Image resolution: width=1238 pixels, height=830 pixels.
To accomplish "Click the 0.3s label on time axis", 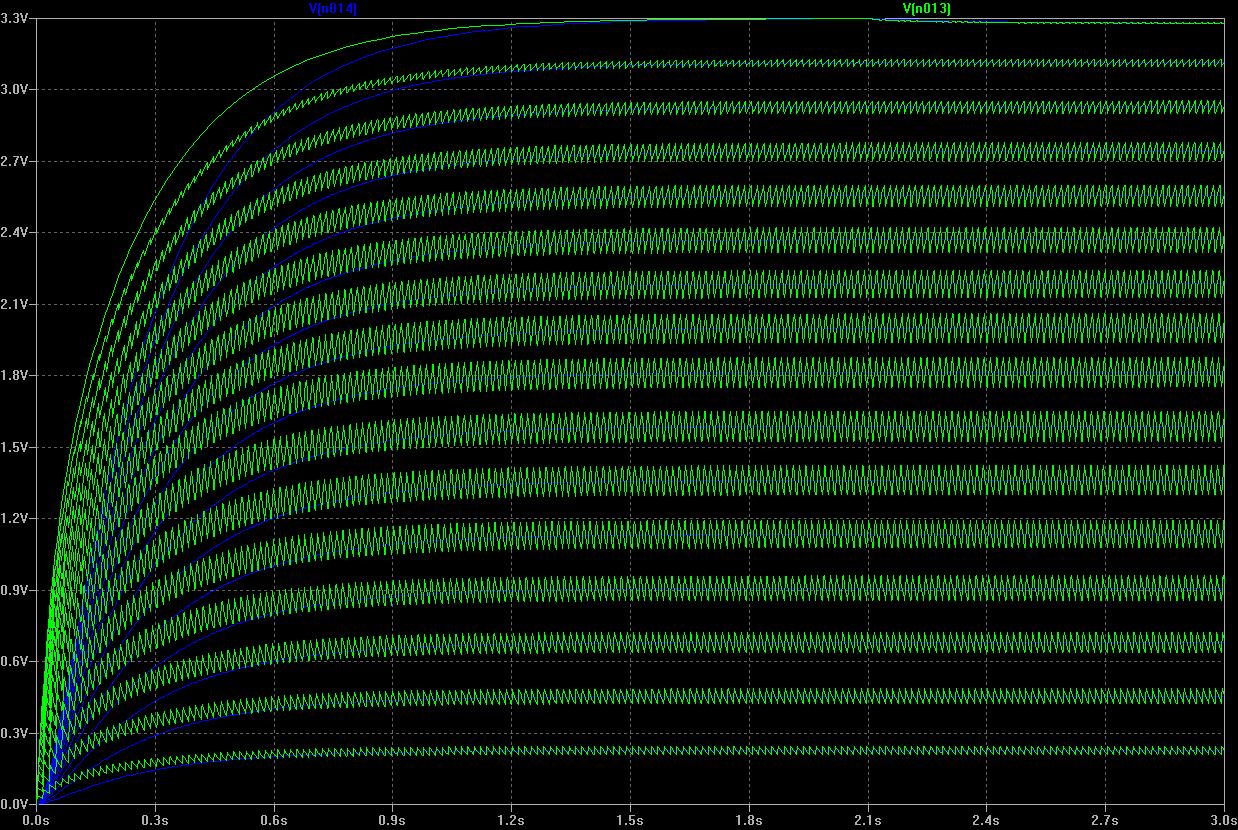I will pyautogui.click(x=155, y=819).
